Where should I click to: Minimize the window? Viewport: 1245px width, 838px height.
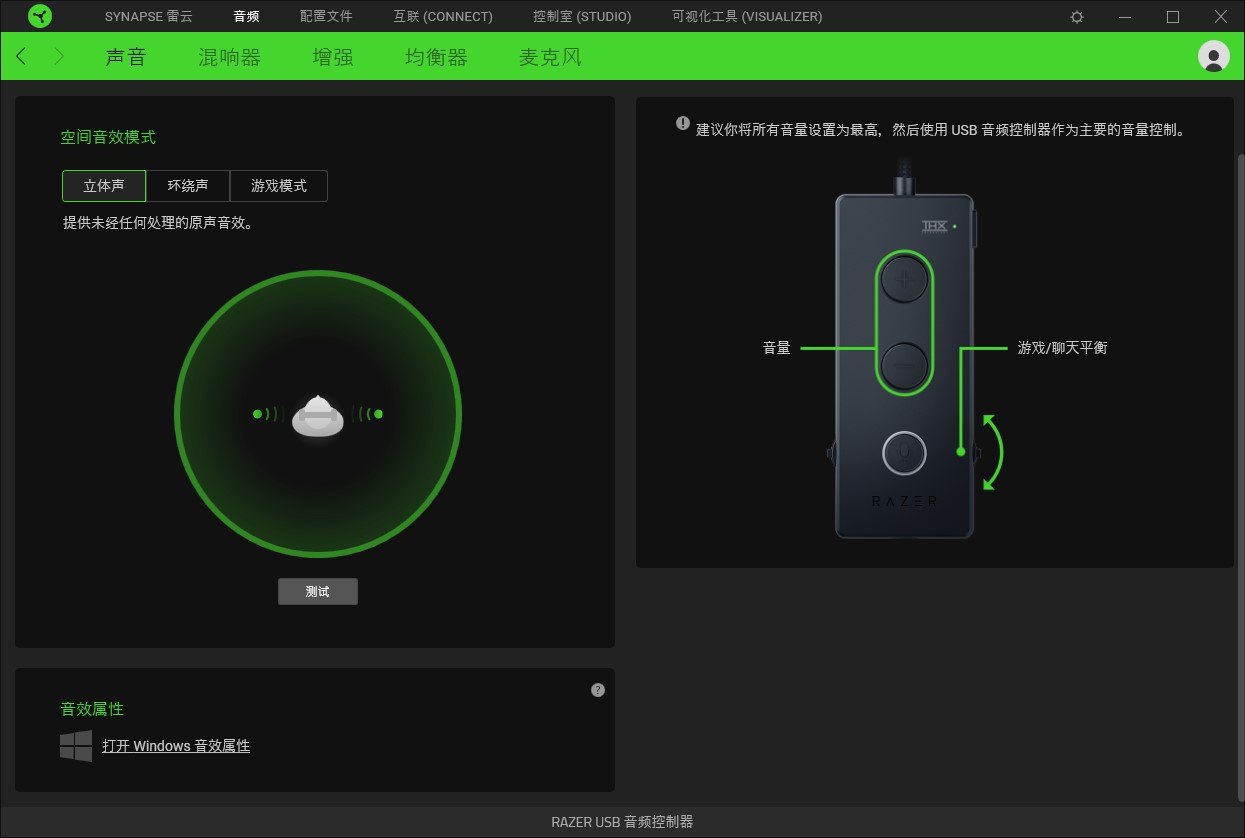1125,17
